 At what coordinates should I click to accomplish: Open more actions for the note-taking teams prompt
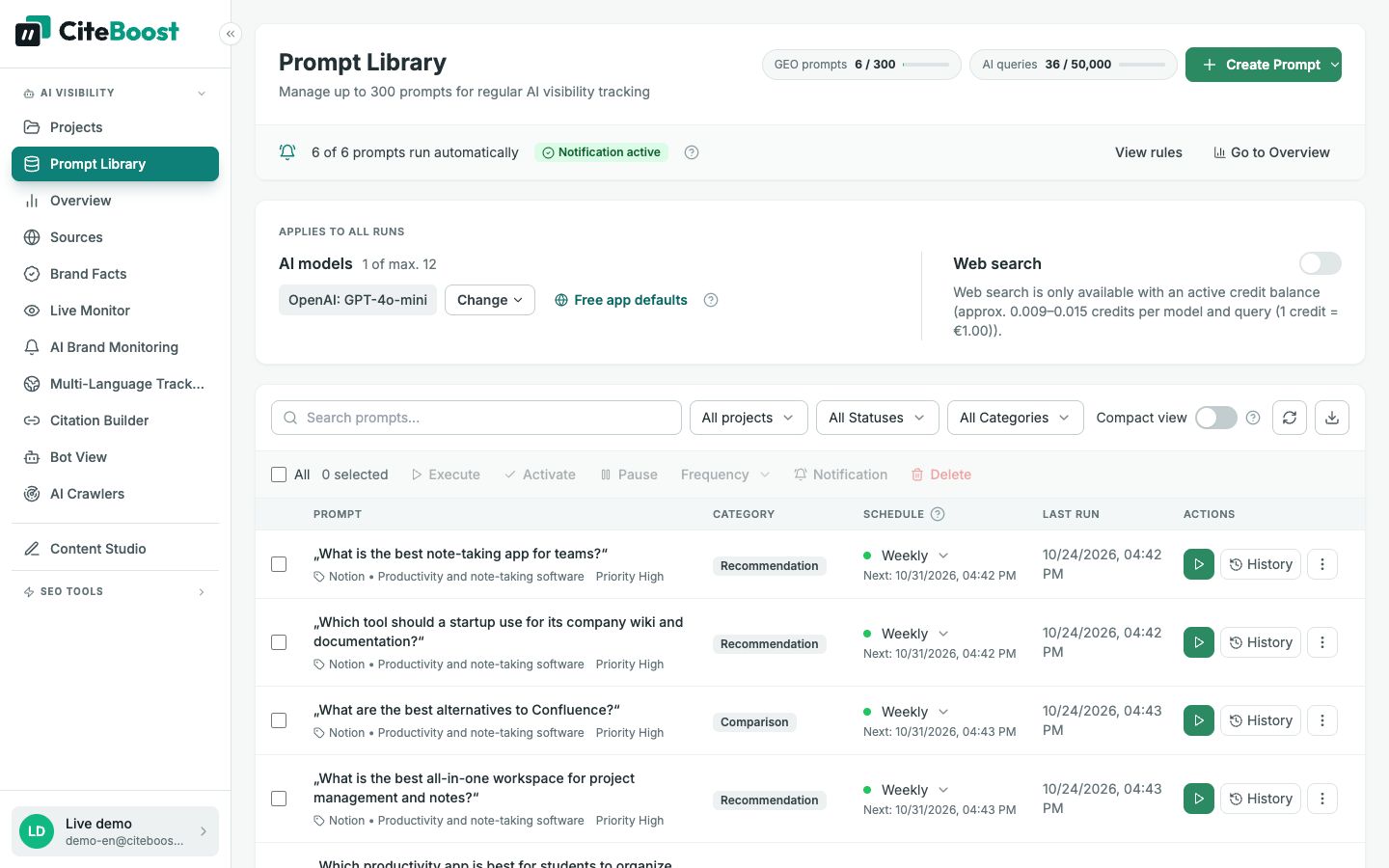pyautogui.click(x=1322, y=564)
